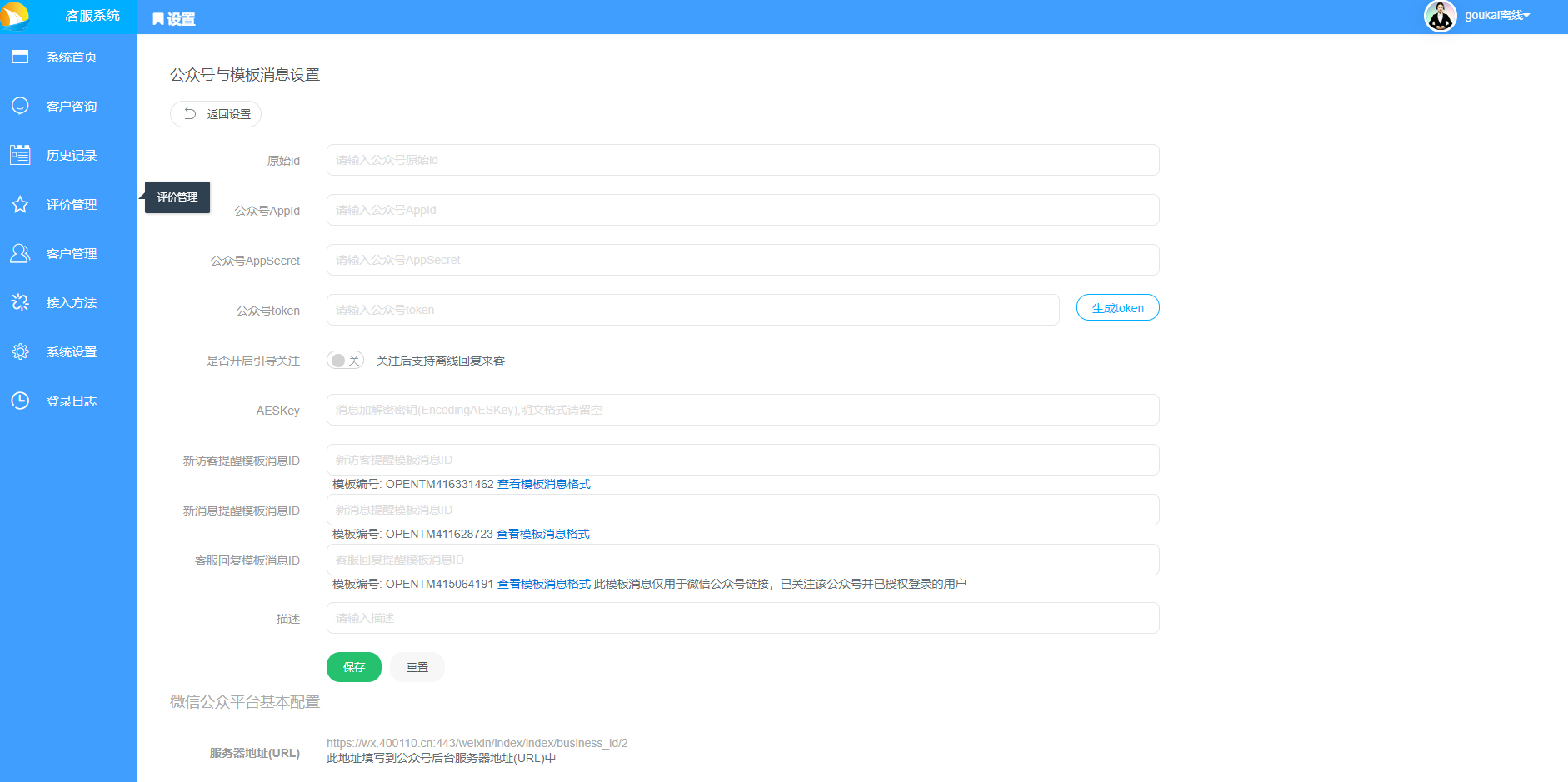Click the access method plug icon

point(20,302)
